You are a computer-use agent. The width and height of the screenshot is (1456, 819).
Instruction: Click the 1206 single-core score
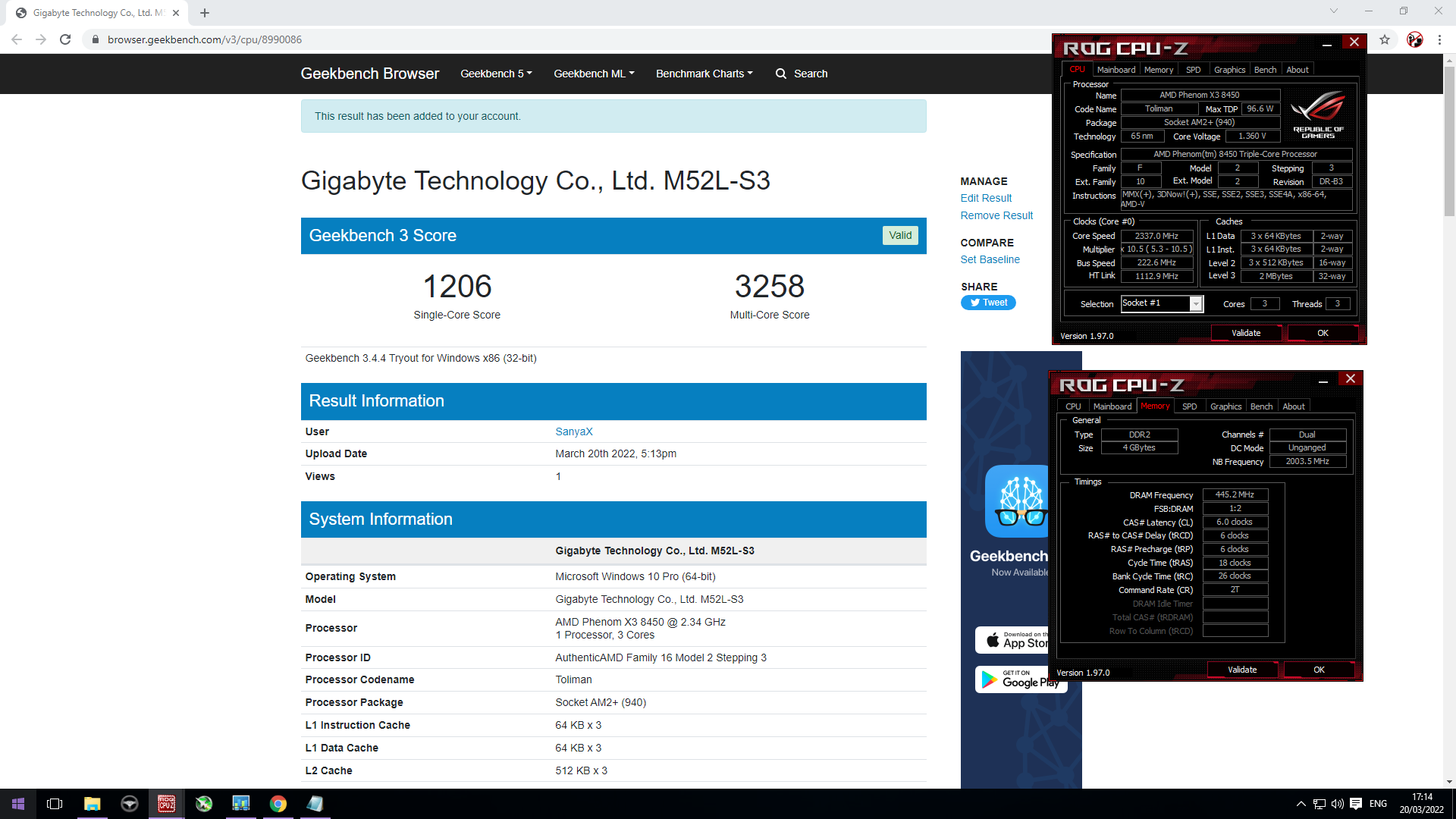point(457,287)
